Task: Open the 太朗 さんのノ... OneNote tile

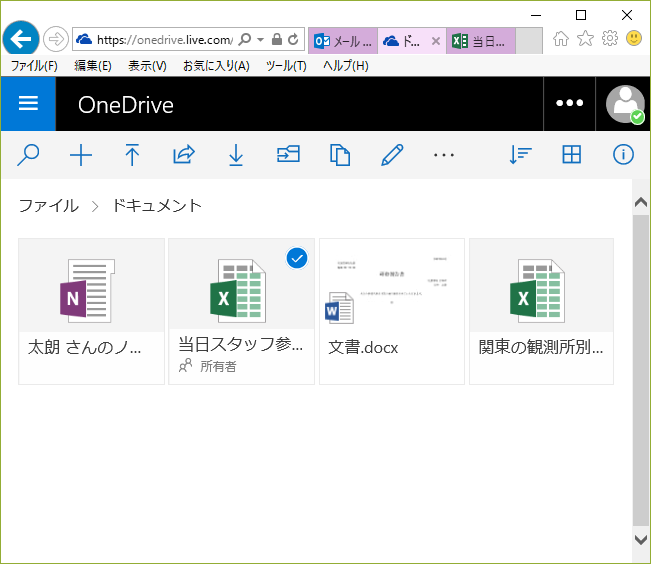Action: point(91,311)
